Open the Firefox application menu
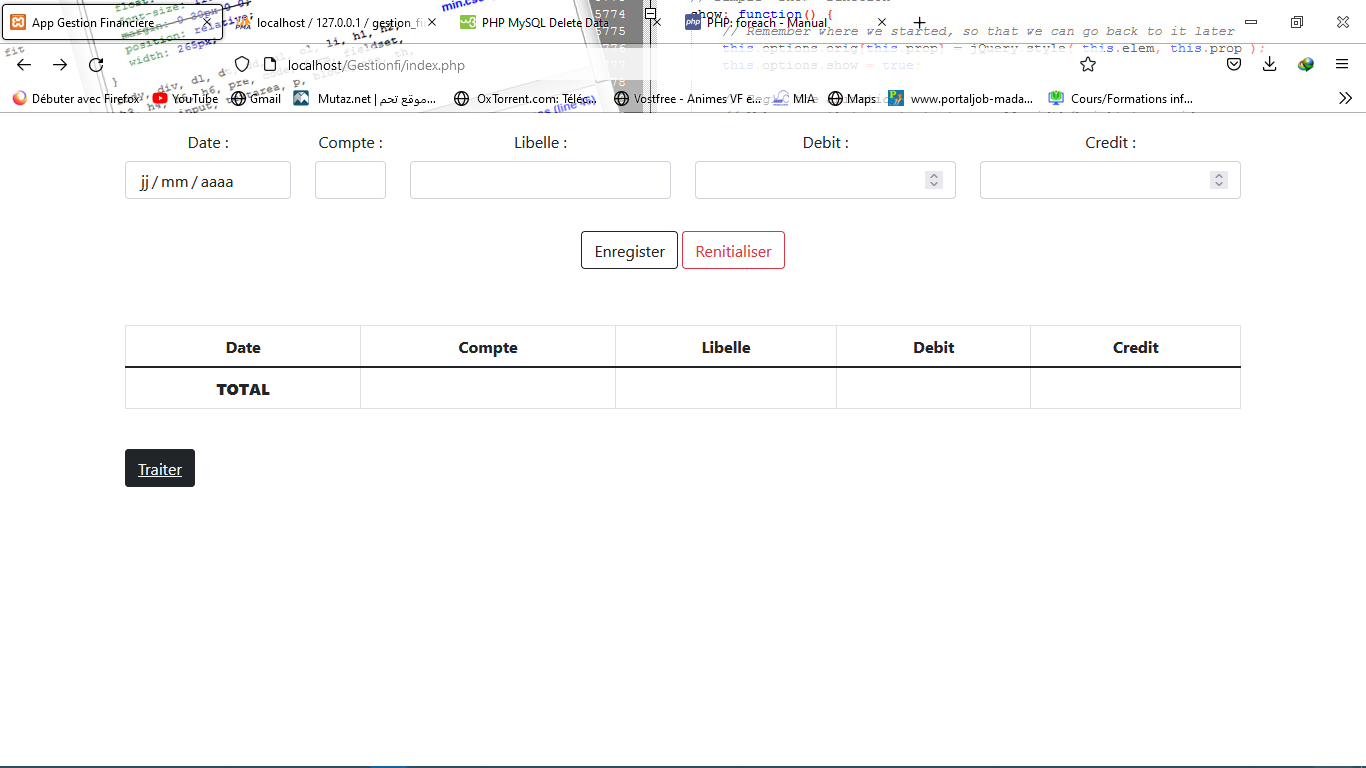The image size is (1366, 768). pos(1343,64)
